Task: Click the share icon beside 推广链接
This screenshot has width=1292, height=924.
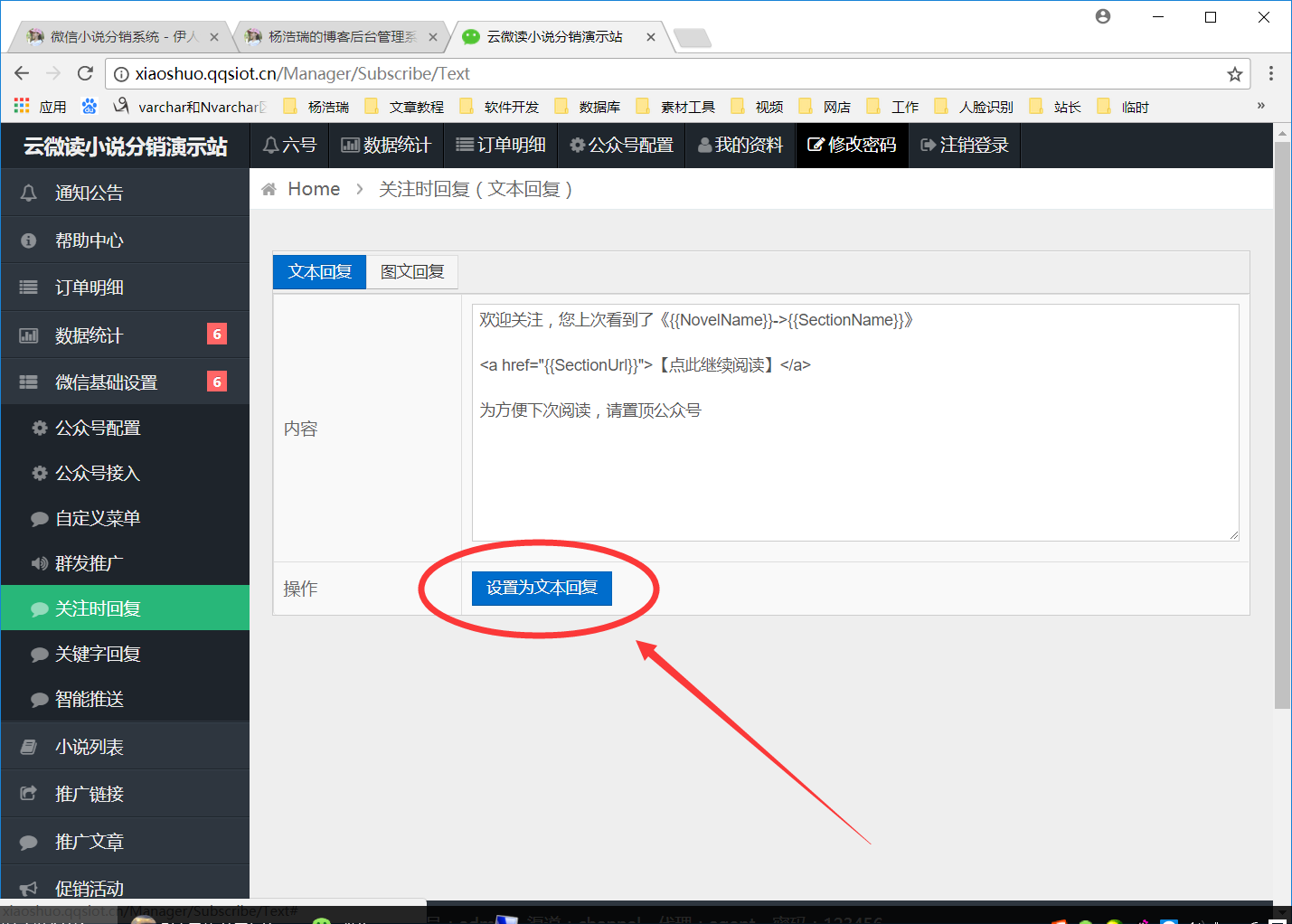Action: pos(29,793)
